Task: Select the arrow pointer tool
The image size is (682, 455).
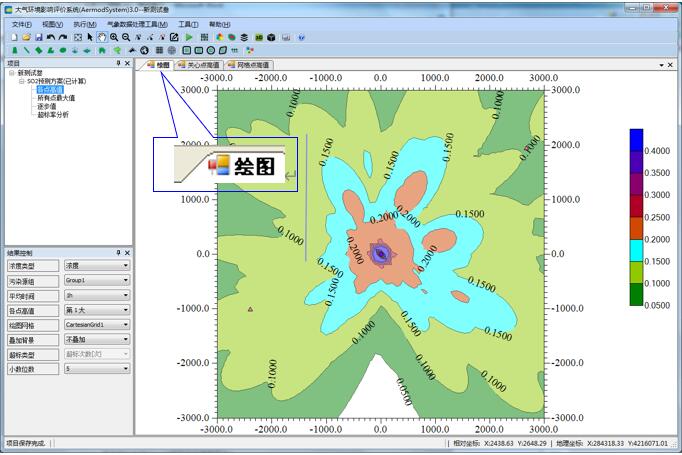Action: click(90, 37)
